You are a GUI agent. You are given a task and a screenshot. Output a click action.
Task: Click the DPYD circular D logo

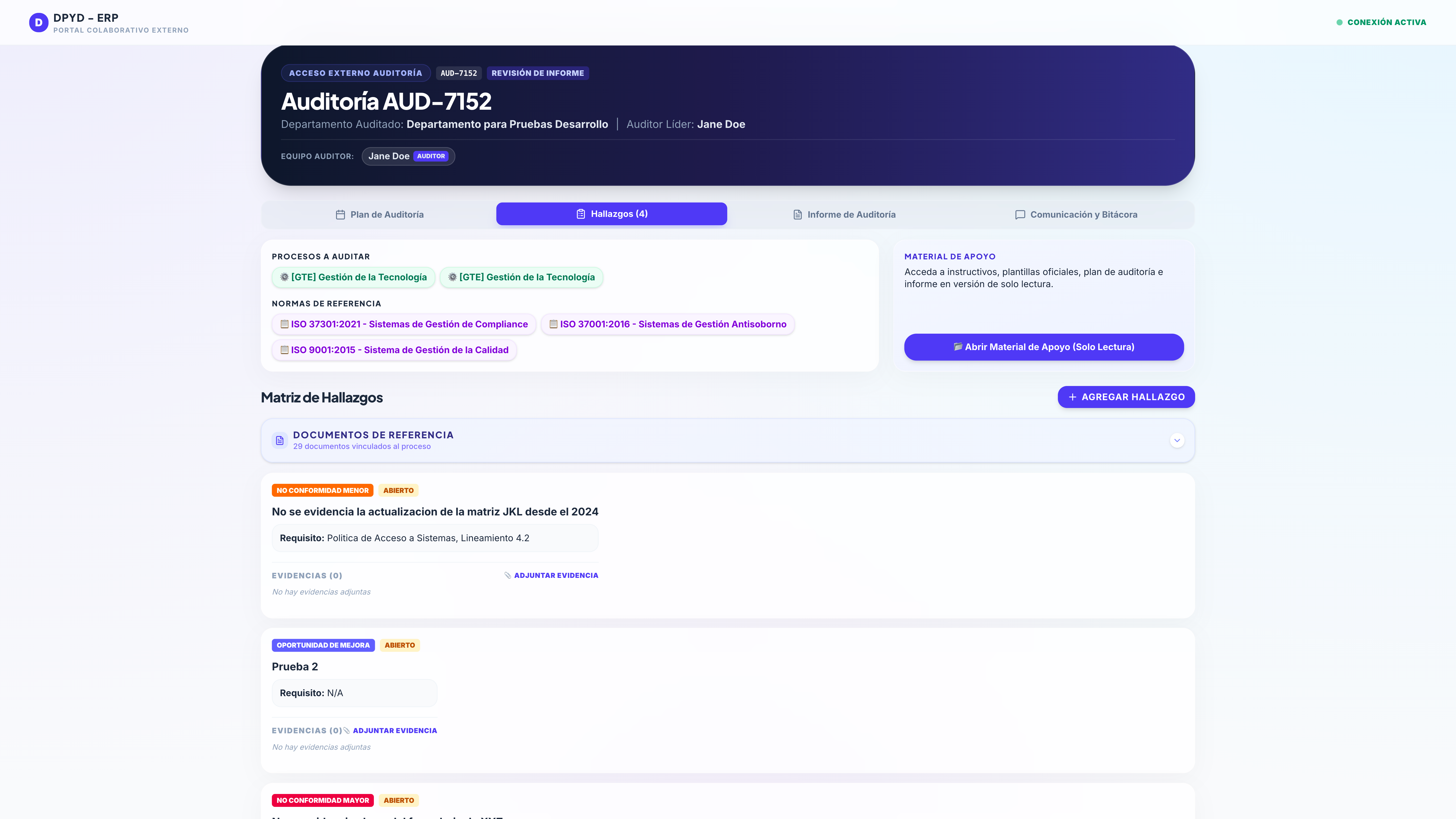[x=38, y=22]
